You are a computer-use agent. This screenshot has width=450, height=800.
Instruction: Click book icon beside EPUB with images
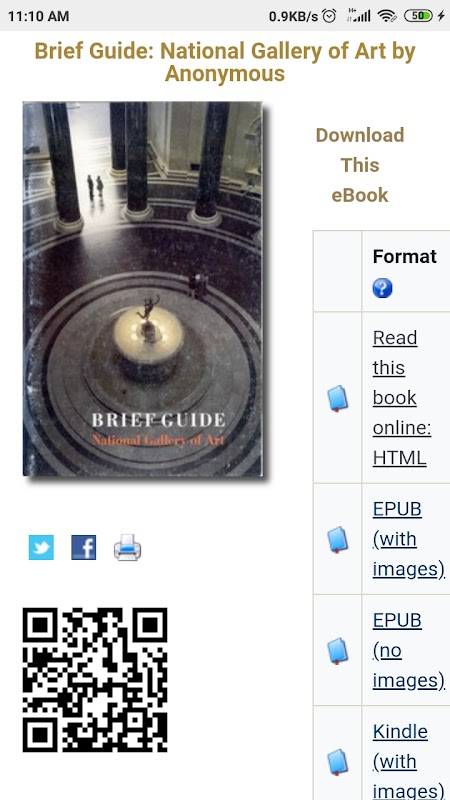coord(337,540)
